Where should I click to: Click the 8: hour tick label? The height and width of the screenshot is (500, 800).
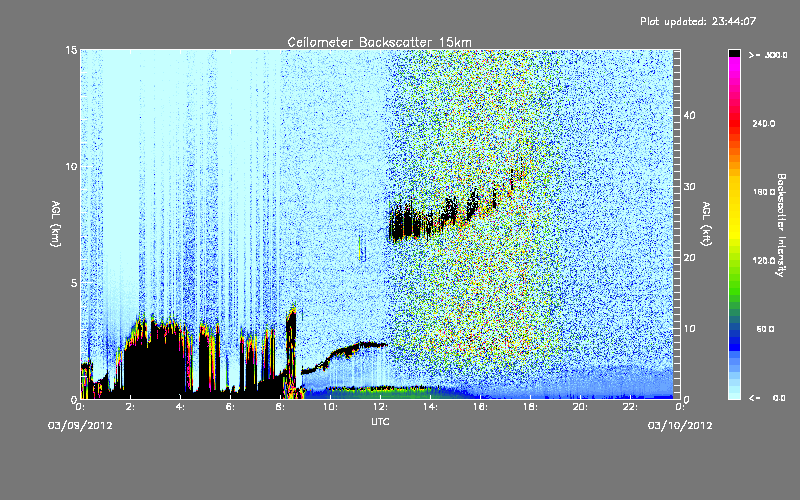coord(280,407)
